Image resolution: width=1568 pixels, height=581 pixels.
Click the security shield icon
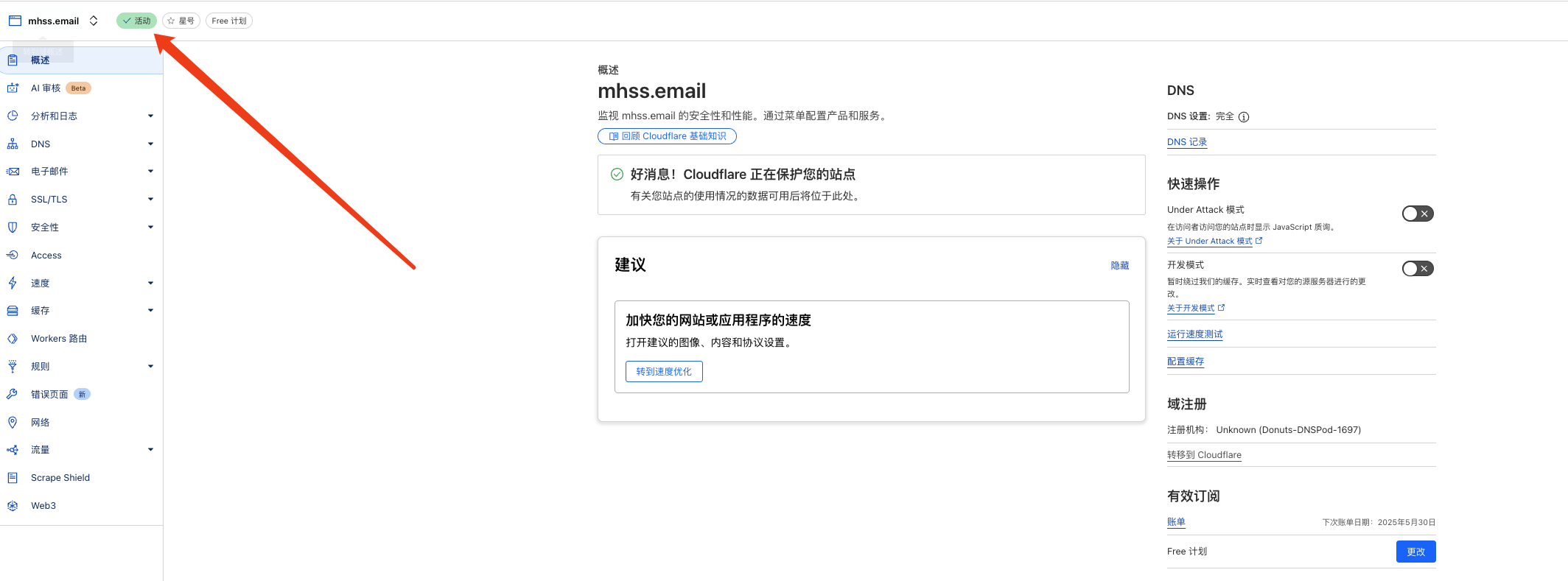tap(13, 227)
